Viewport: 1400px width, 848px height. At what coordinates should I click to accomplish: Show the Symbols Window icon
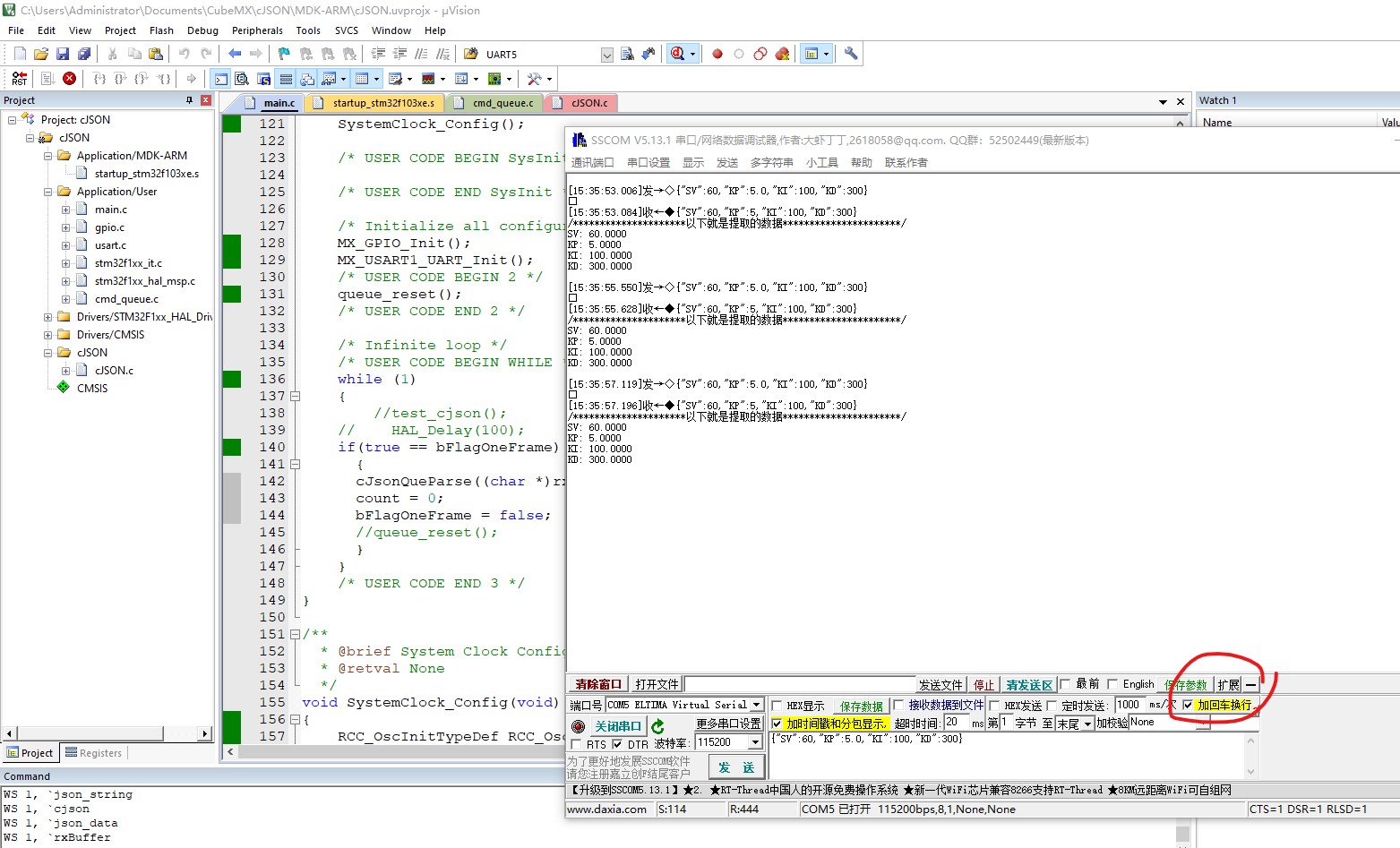coord(263,79)
